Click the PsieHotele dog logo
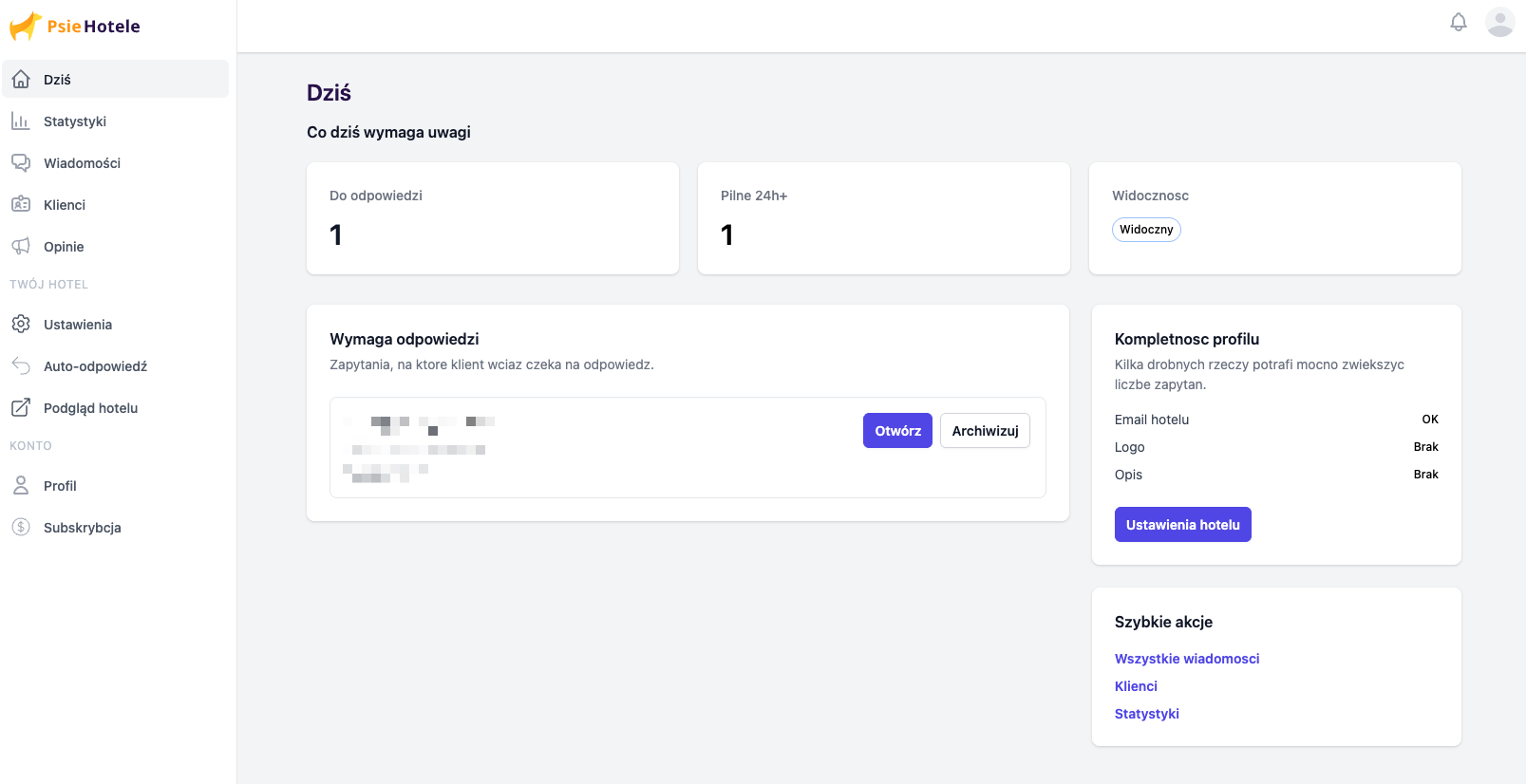1526x784 pixels. [x=26, y=26]
